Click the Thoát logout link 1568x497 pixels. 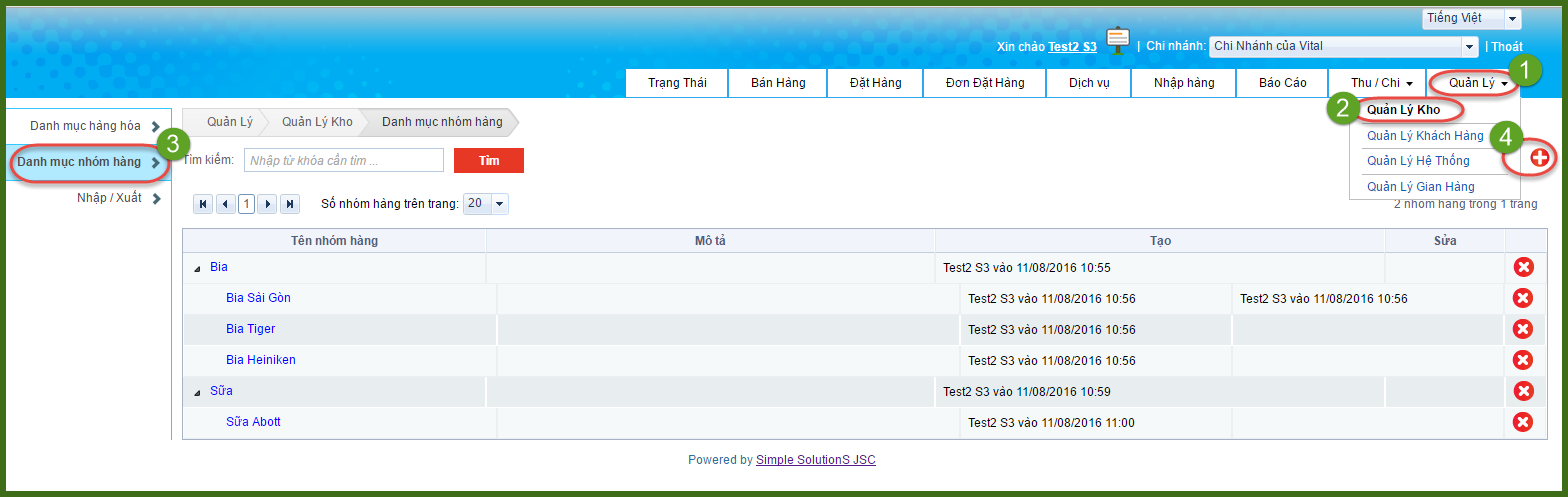1507,46
